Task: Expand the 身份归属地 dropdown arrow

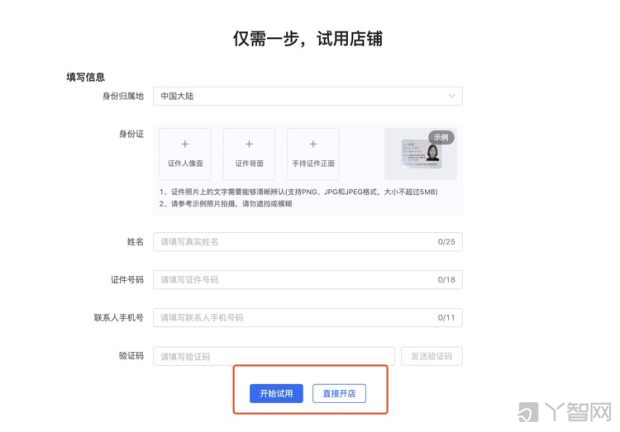Action: tap(452, 96)
